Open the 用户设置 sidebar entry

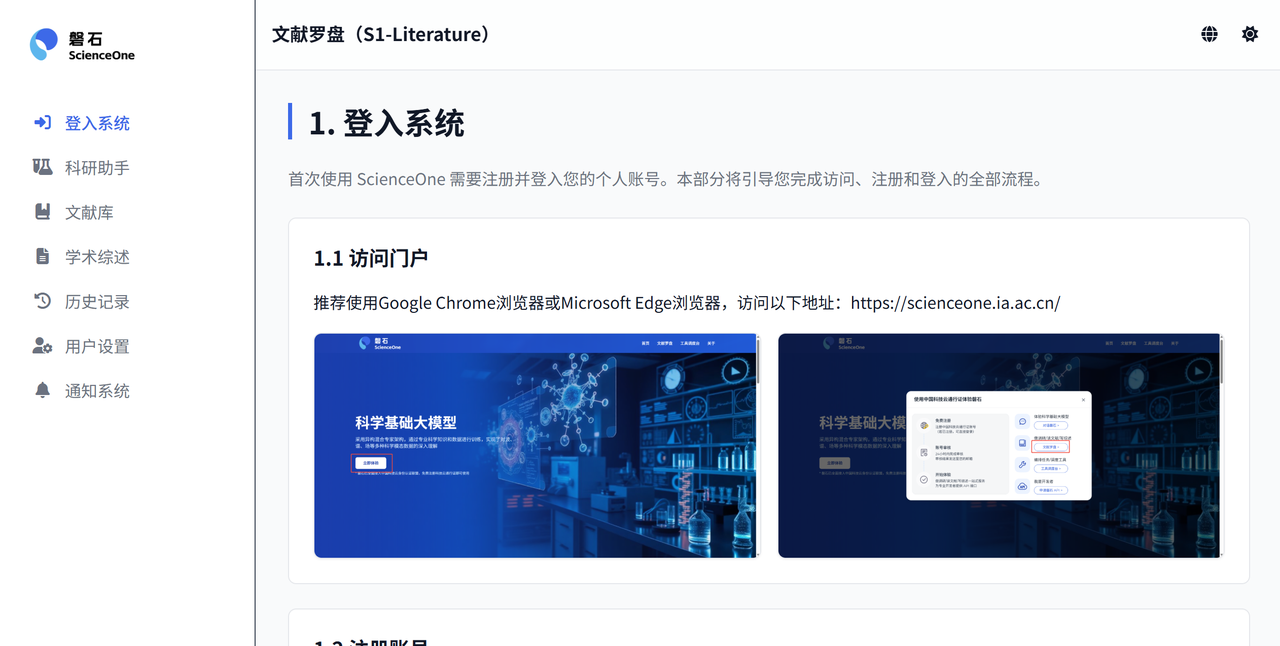95,346
